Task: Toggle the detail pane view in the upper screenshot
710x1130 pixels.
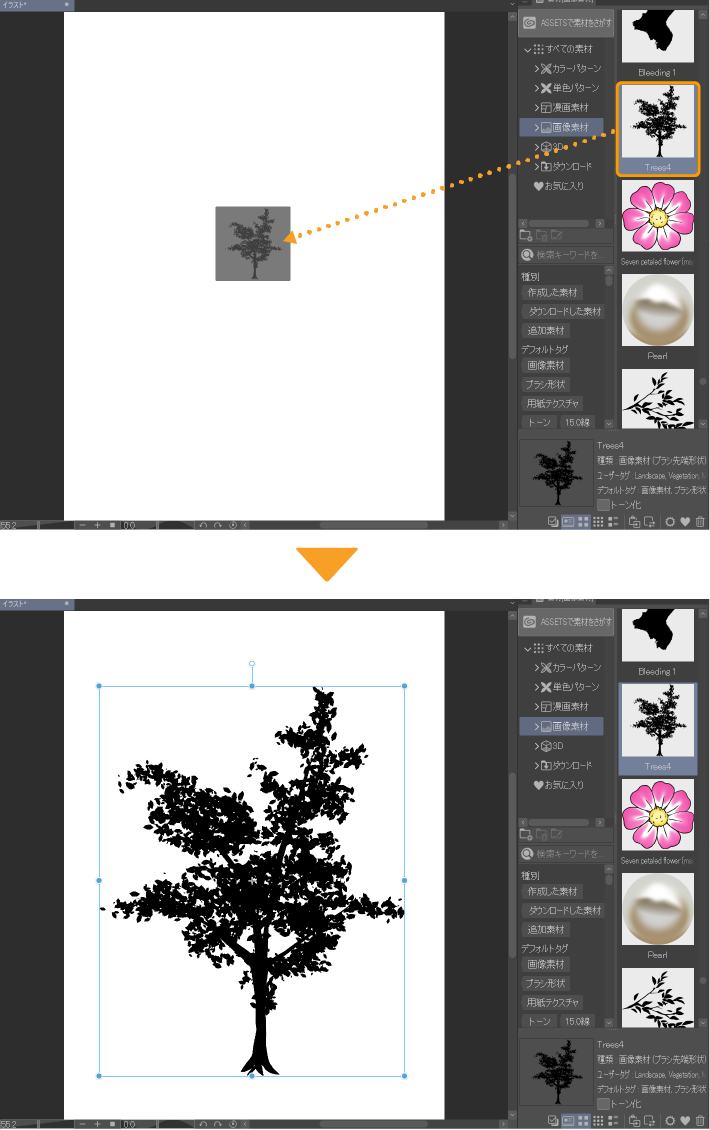Action: tap(568, 522)
